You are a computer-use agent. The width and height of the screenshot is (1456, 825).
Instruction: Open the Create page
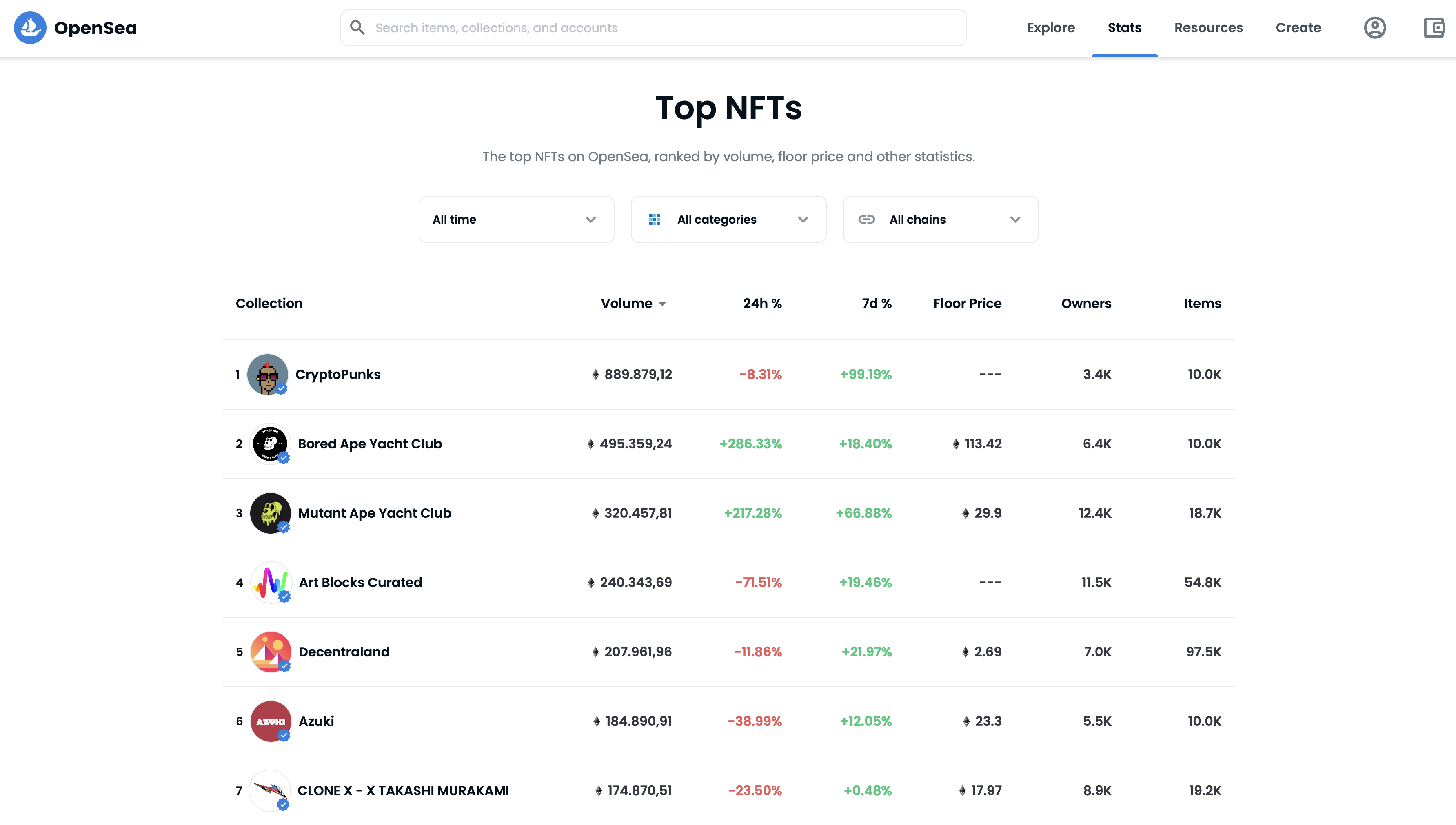(x=1298, y=28)
